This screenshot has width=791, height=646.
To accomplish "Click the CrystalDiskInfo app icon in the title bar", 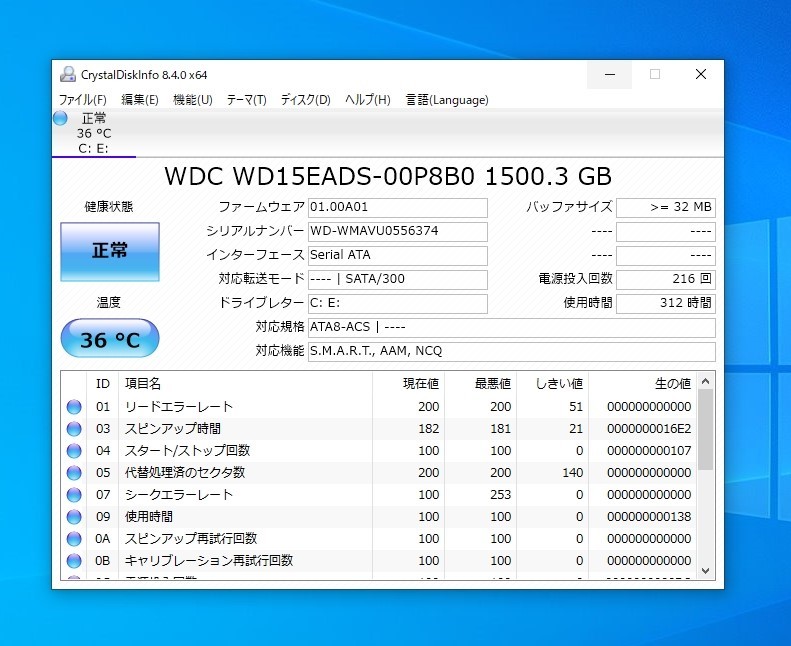I will click(x=68, y=75).
